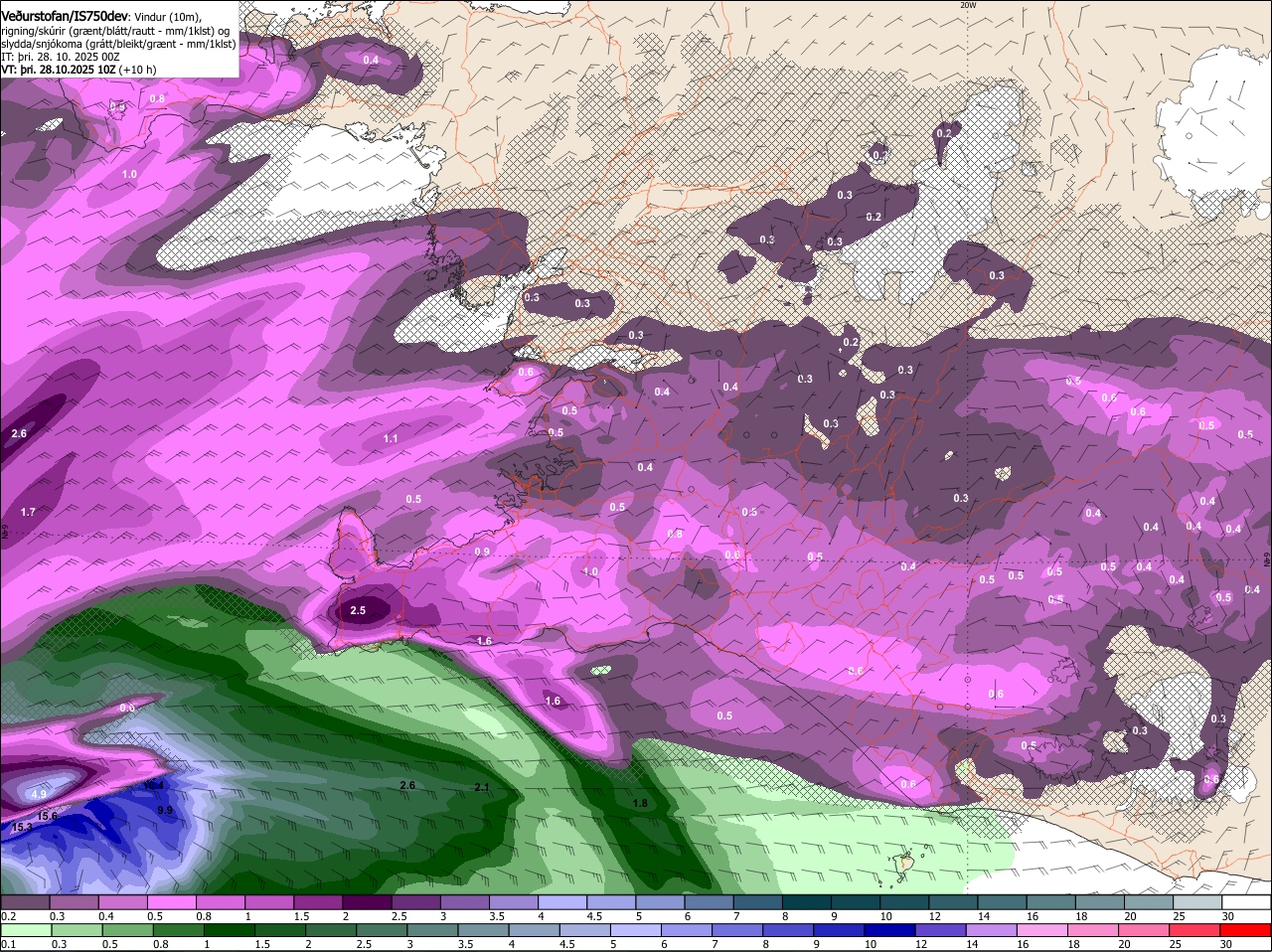Click the 1.7 value on the map

28,512
